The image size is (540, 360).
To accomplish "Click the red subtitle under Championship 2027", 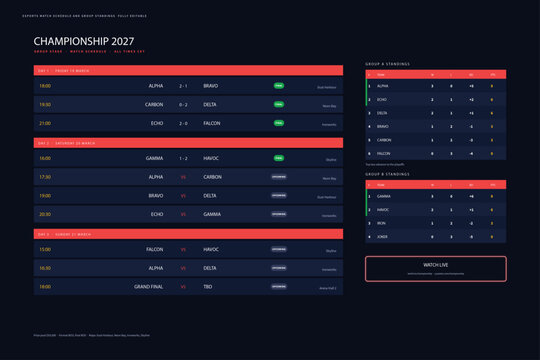I will (x=89, y=52).
